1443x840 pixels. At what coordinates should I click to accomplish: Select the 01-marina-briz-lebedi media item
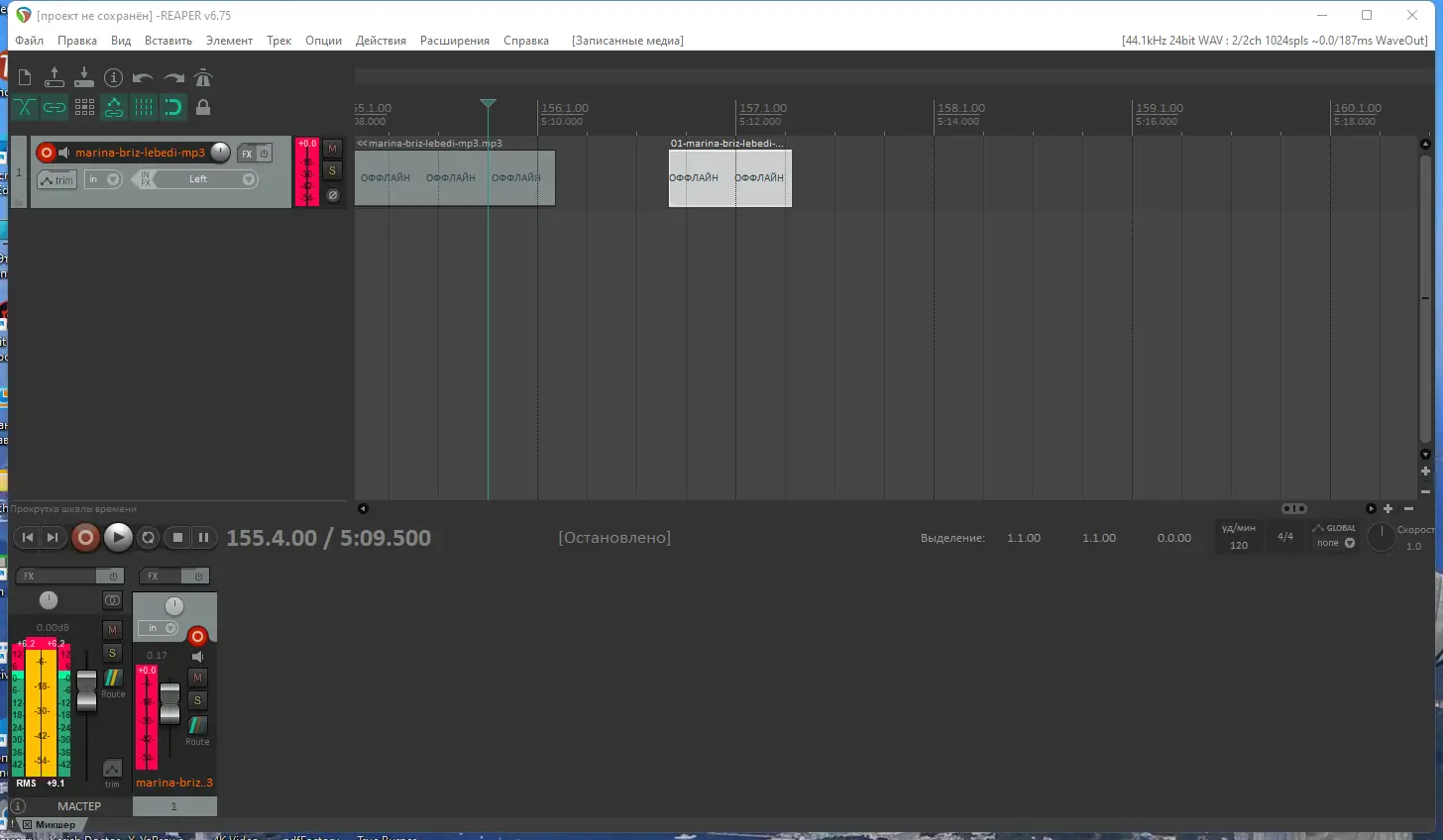(729, 178)
